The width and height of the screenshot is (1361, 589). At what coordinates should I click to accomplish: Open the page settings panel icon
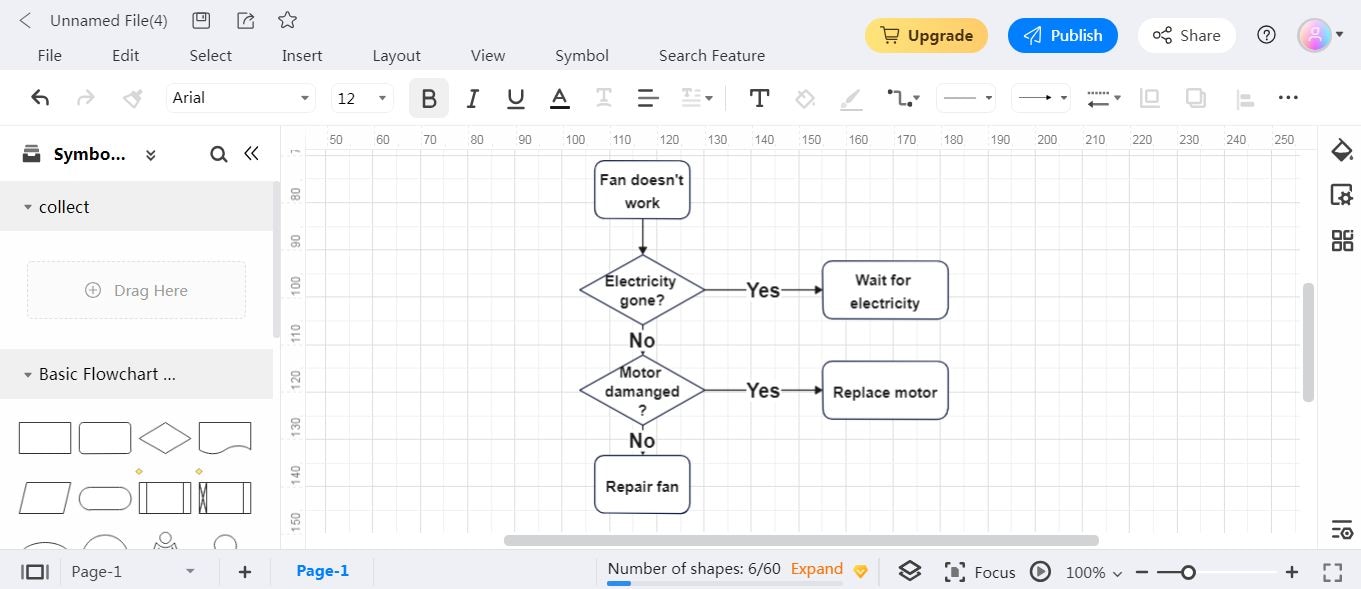tap(1342, 195)
